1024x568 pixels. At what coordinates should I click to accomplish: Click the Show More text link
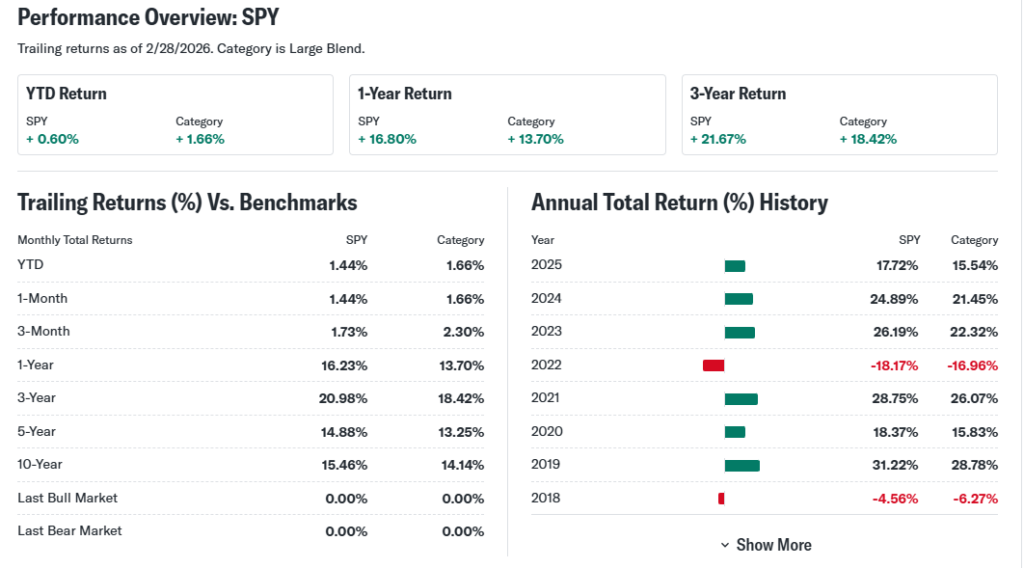click(773, 545)
